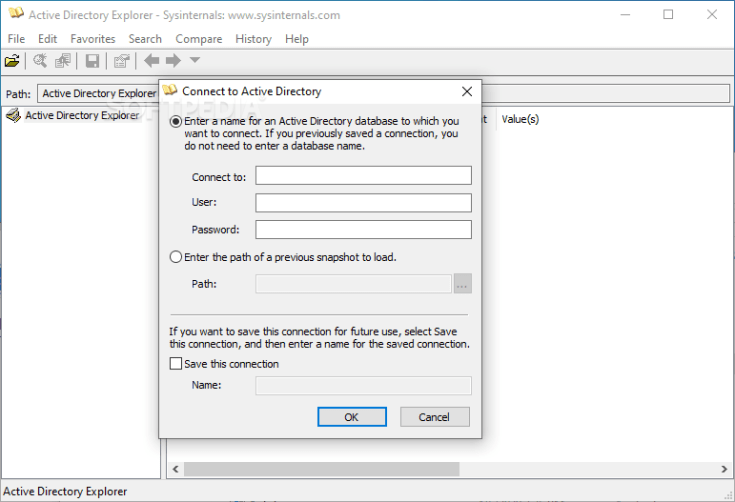Open the Search menu
This screenshot has width=735, height=502.
coord(145,39)
